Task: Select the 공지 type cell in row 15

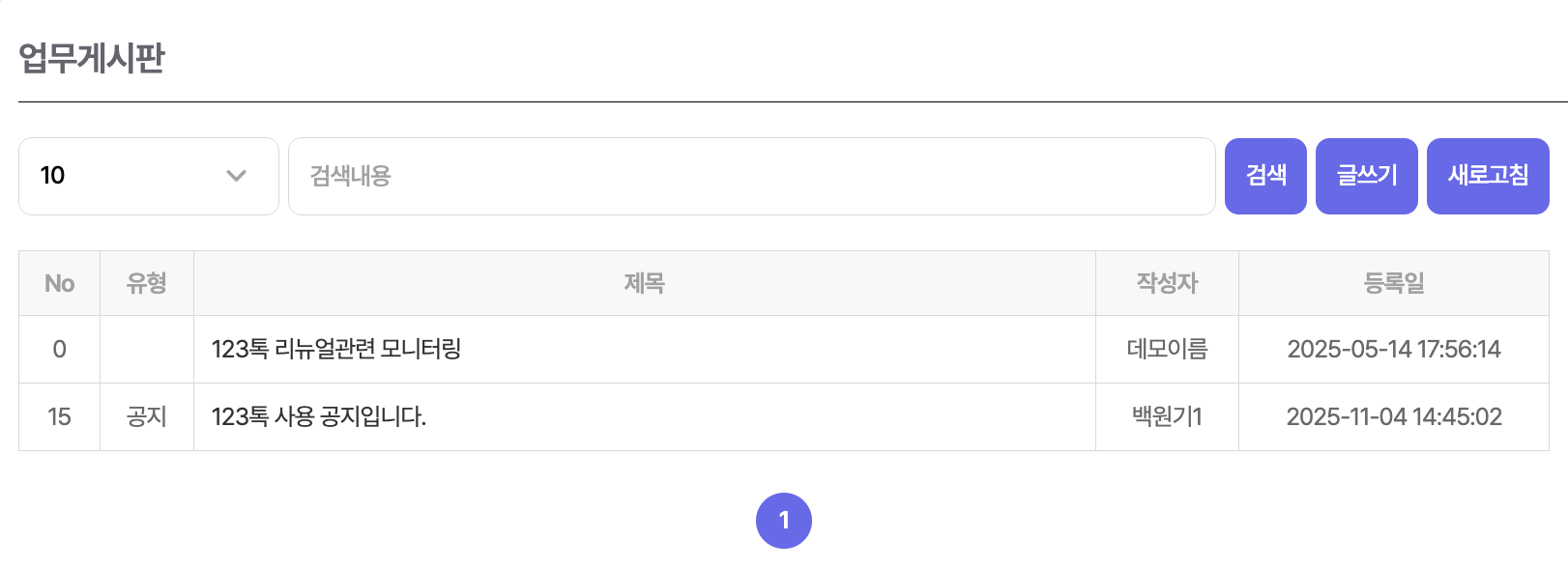Action: coord(147,416)
